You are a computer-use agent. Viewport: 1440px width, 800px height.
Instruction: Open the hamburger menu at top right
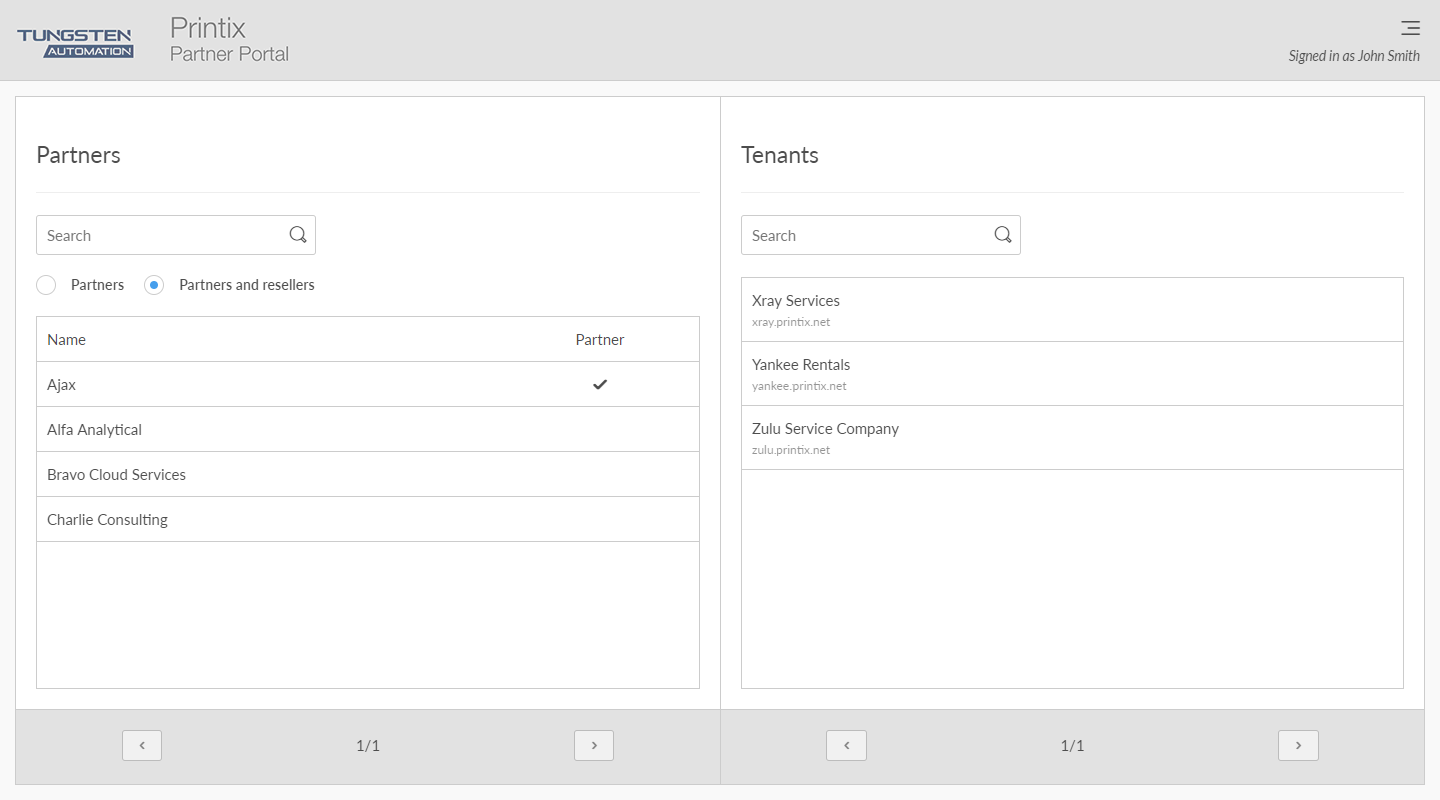(1410, 28)
